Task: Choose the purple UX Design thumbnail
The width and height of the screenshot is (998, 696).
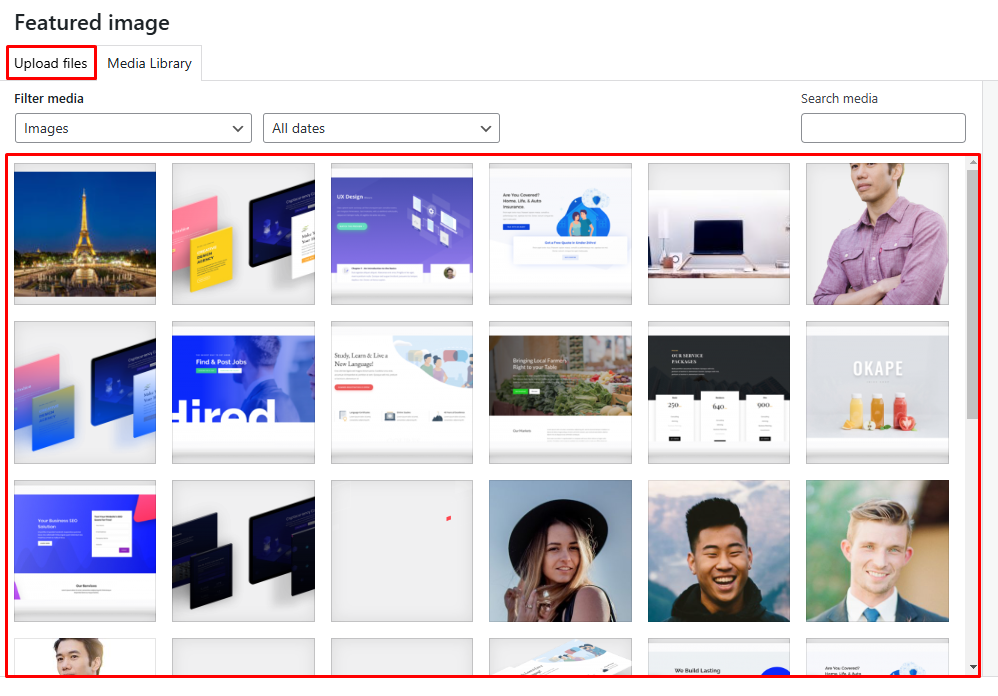Action: (402, 233)
